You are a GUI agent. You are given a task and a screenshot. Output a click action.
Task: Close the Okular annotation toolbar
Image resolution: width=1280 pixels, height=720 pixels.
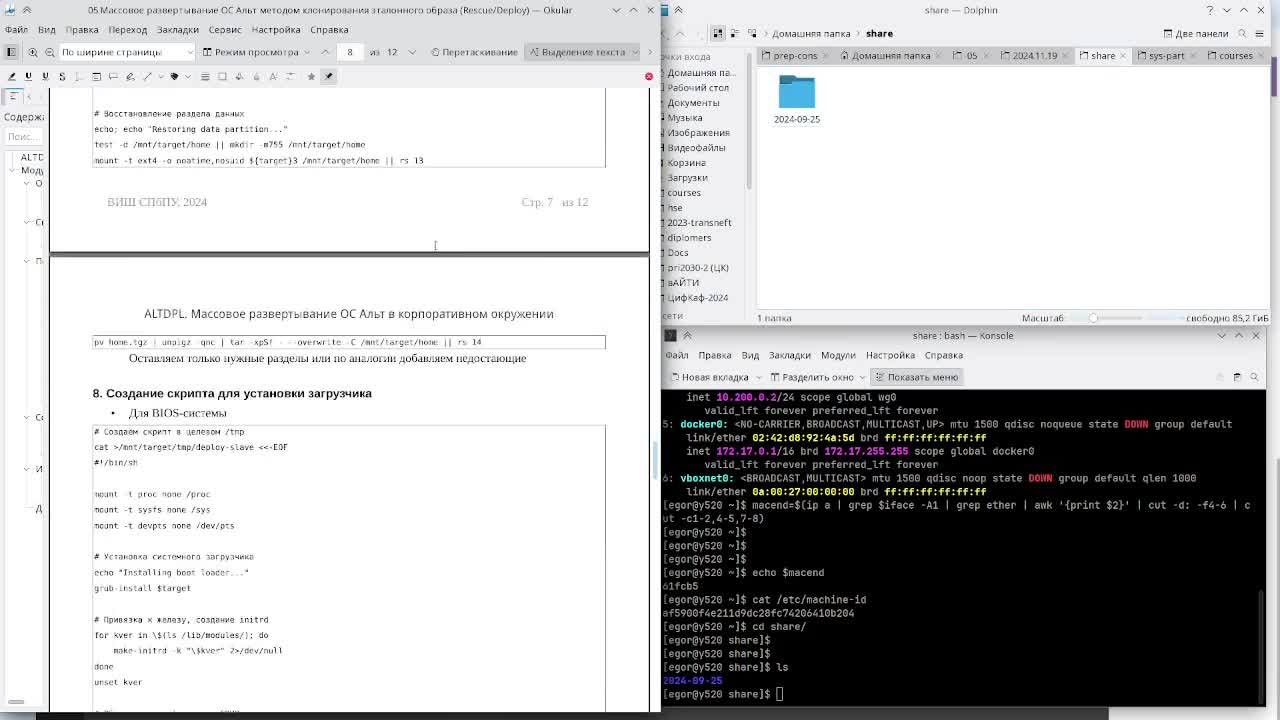click(x=649, y=76)
